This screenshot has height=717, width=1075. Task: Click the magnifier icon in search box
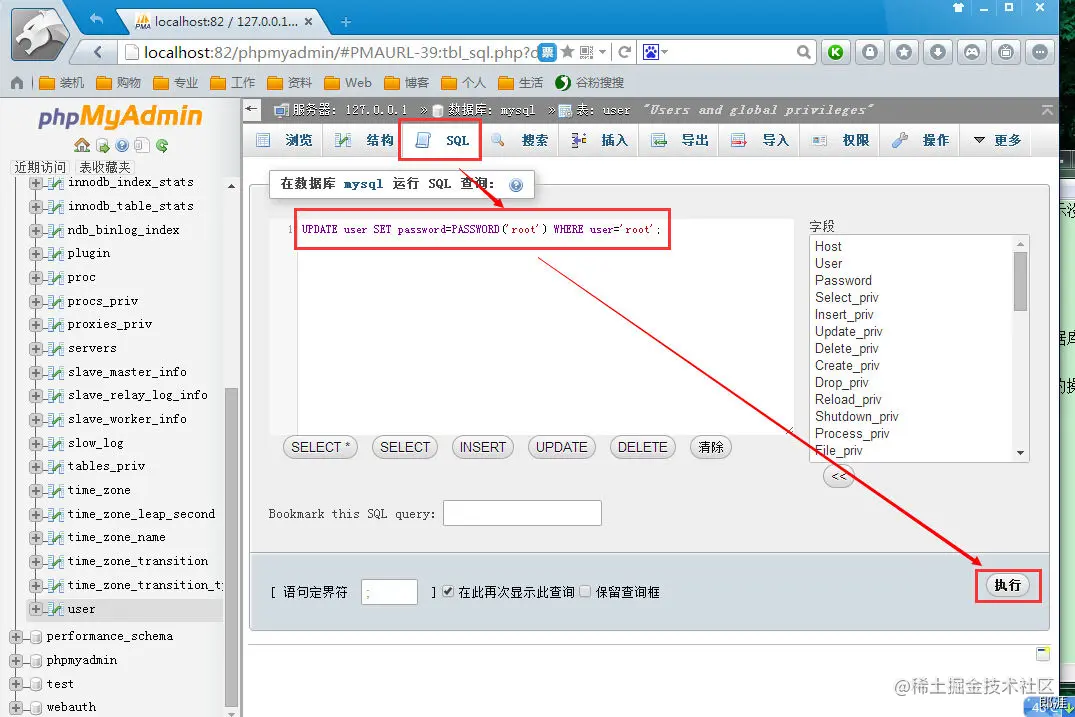tap(803, 52)
